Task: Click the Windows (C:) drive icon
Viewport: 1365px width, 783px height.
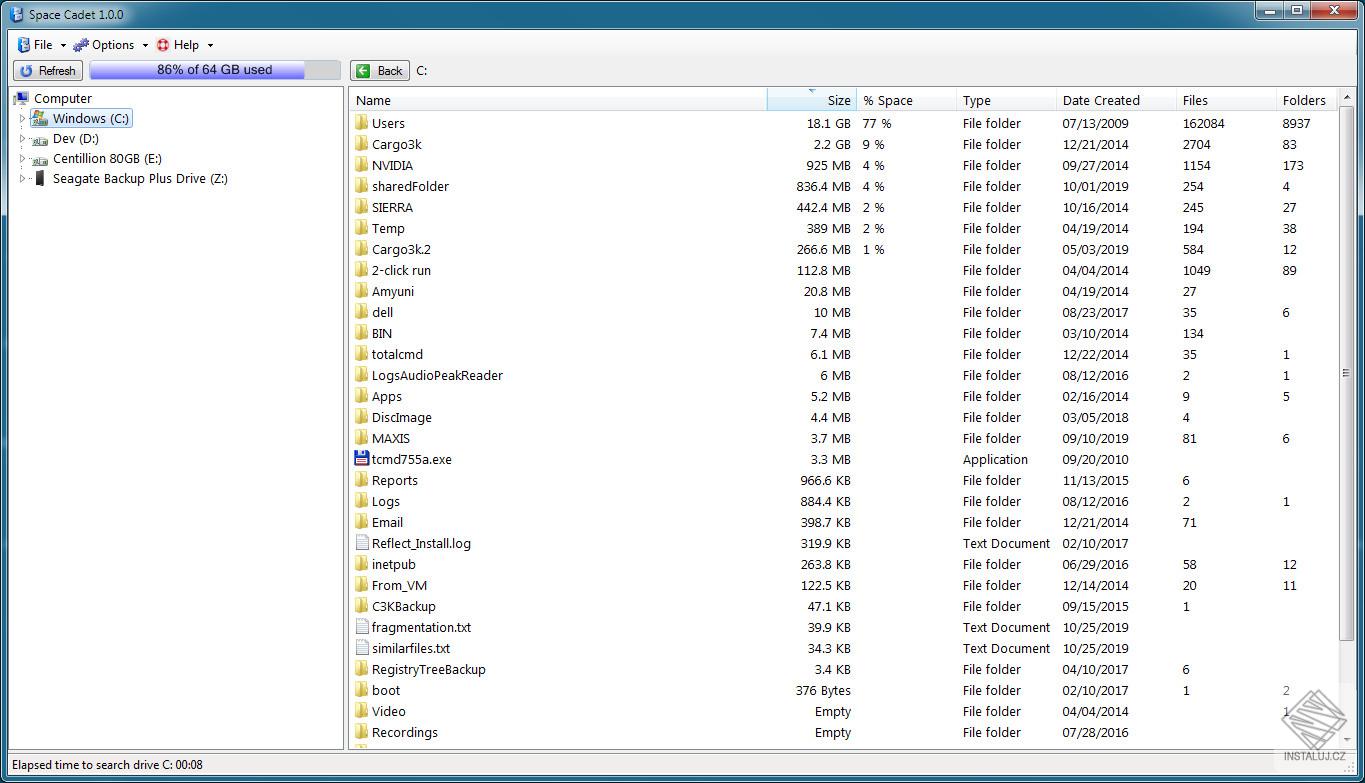Action: pyautogui.click(x=40, y=118)
